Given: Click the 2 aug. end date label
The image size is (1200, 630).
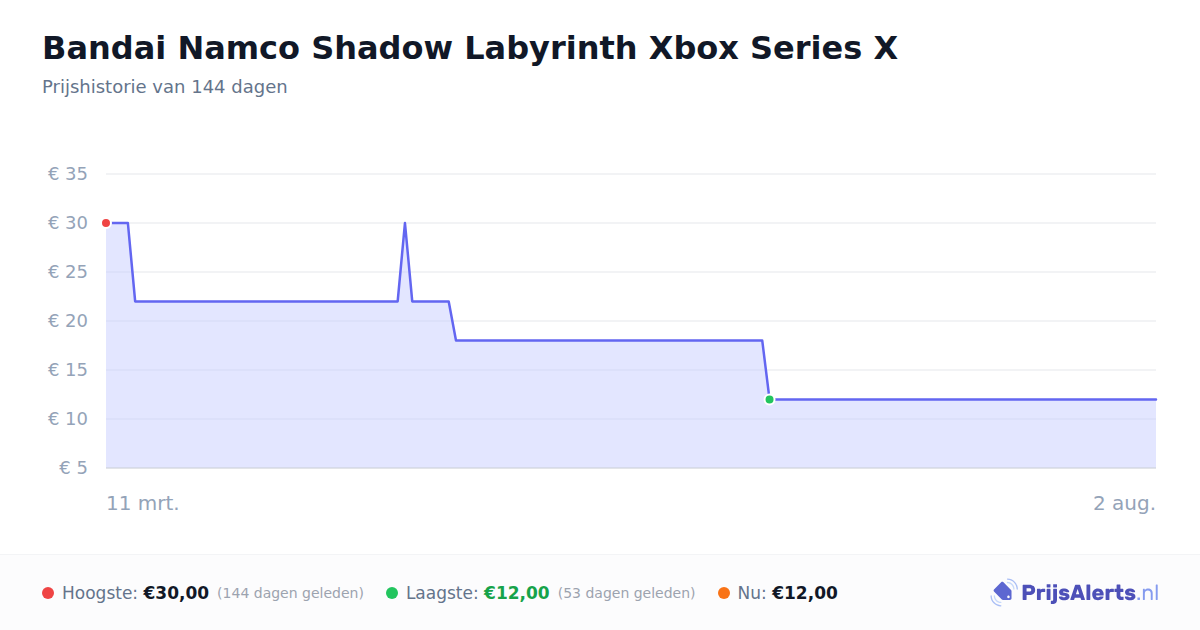Looking at the screenshot, I should (x=1124, y=503).
